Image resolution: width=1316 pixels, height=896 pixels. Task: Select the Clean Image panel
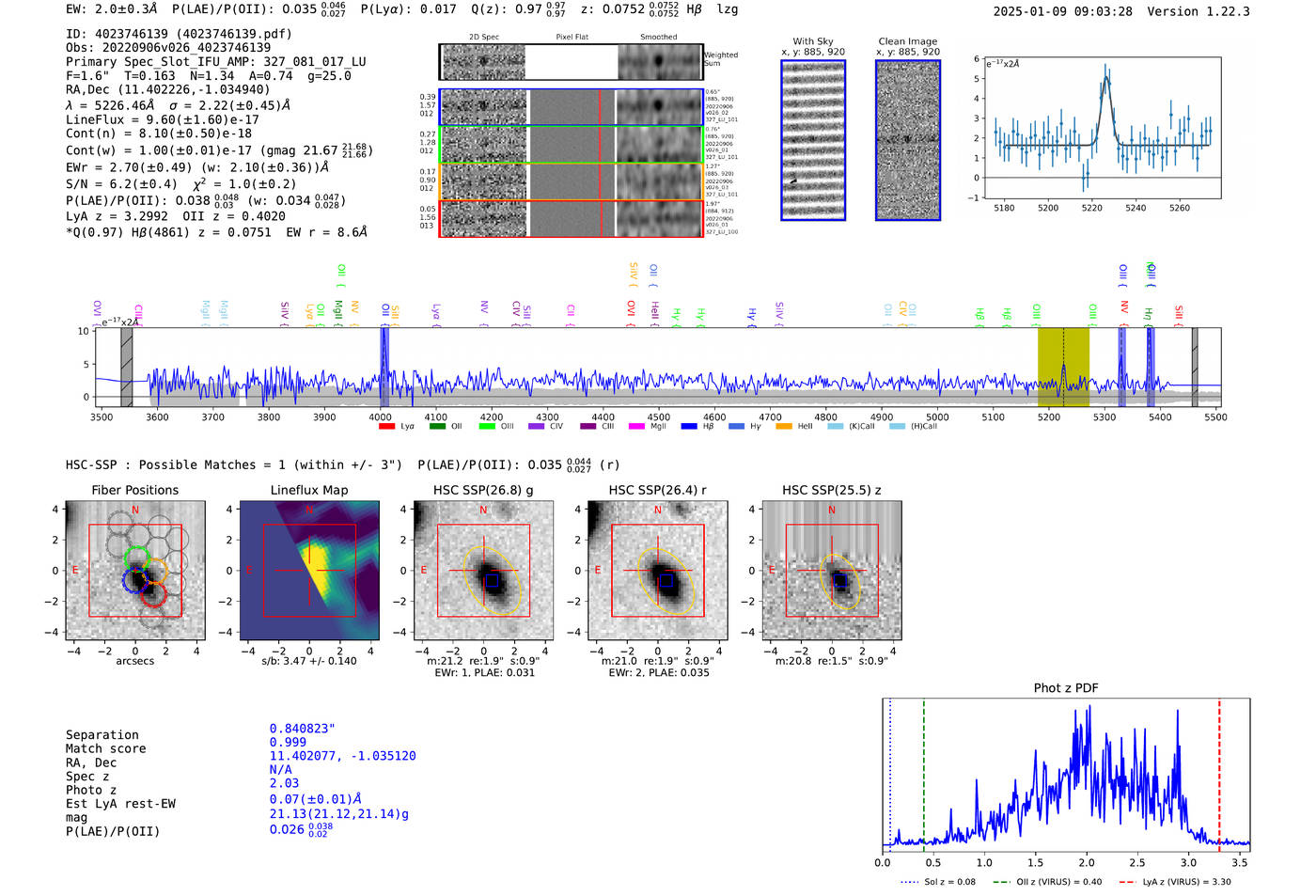pyautogui.click(x=908, y=140)
